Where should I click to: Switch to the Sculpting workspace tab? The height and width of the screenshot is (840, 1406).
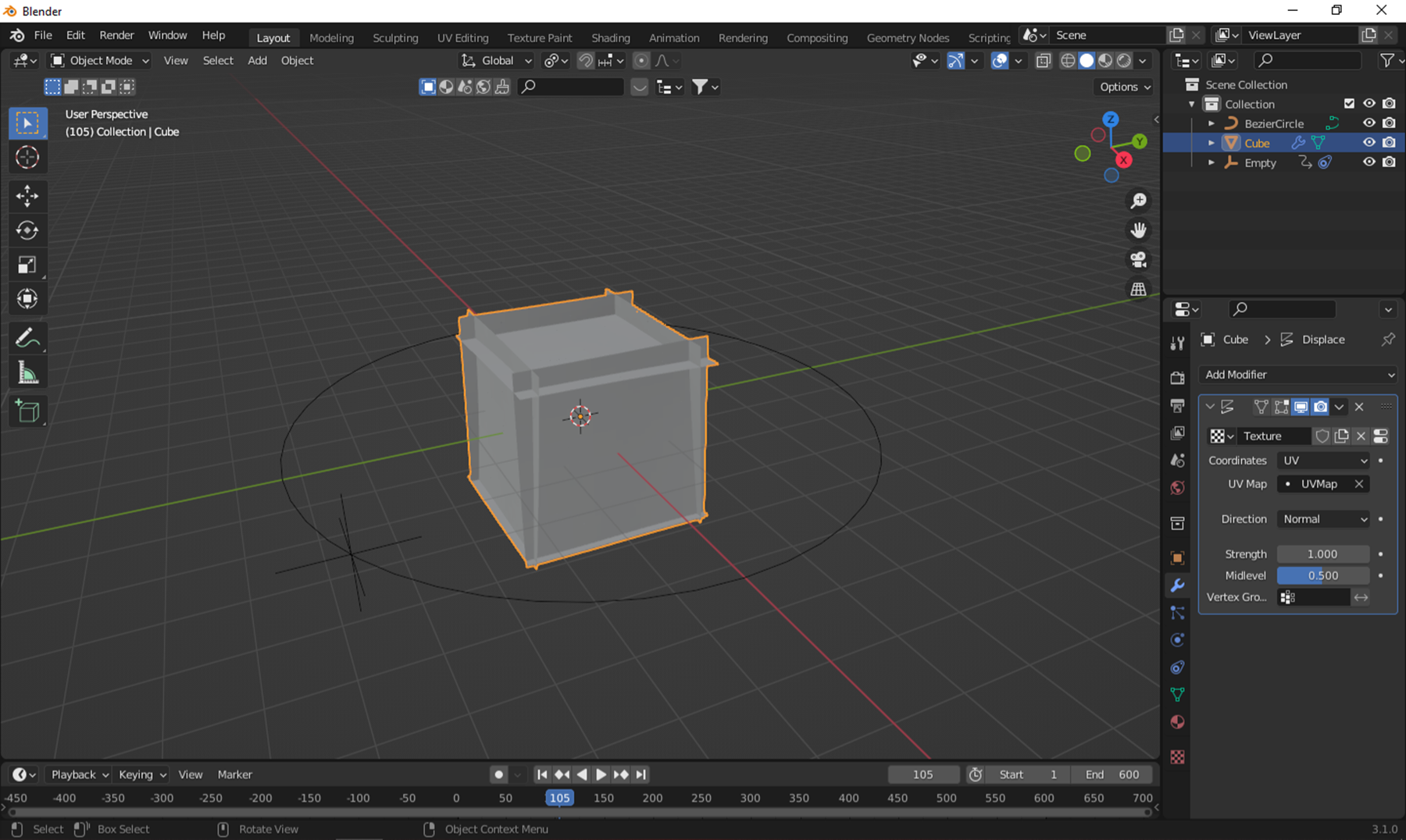395,37
